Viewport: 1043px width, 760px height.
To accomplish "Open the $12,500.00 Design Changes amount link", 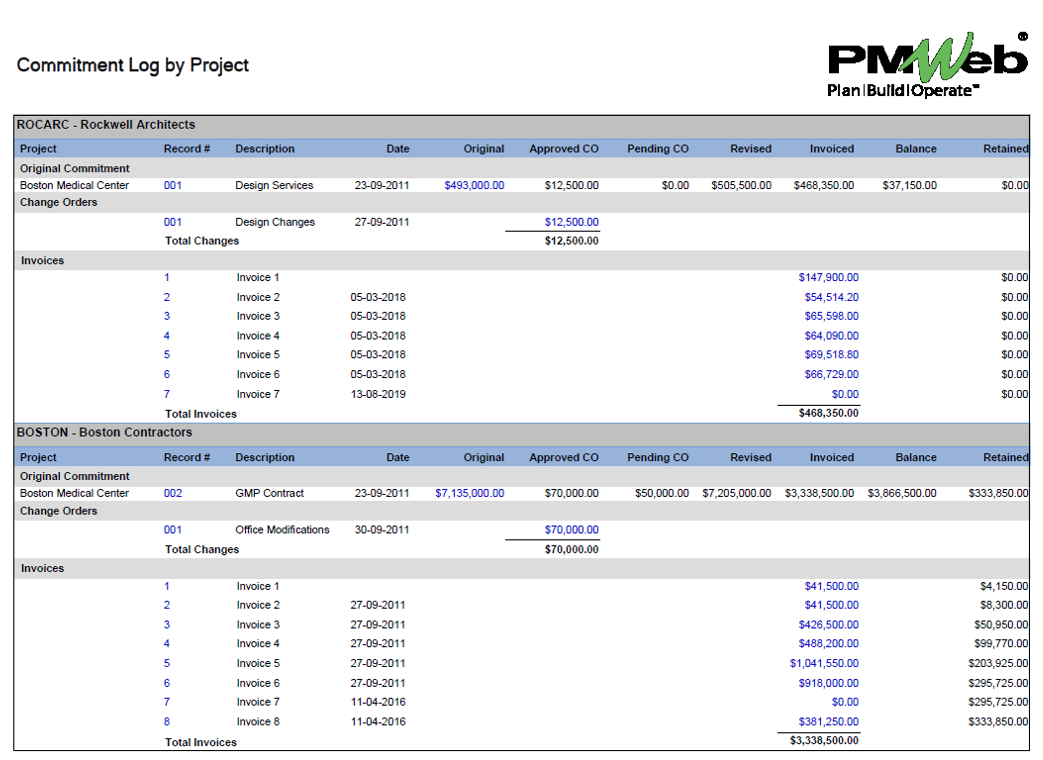I will pyautogui.click(x=571, y=222).
